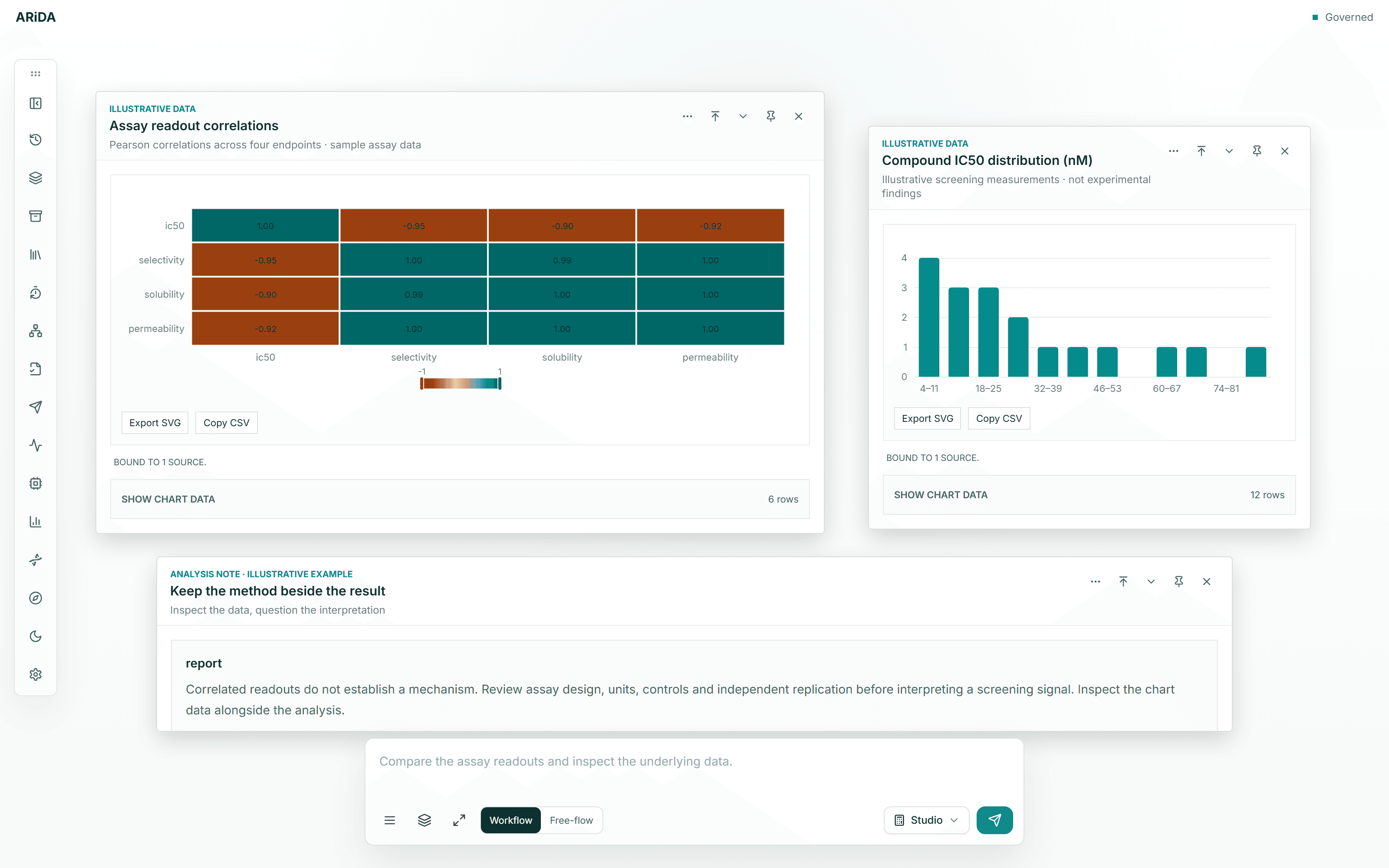Open the Studio dropdown
1389x868 pixels.
pos(926,820)
